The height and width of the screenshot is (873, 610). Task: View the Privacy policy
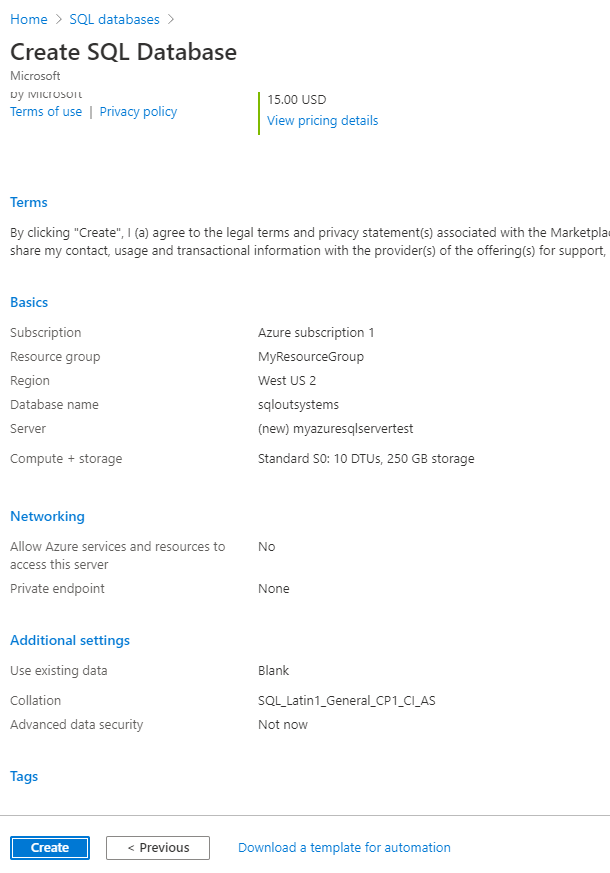tap(138, 111)
